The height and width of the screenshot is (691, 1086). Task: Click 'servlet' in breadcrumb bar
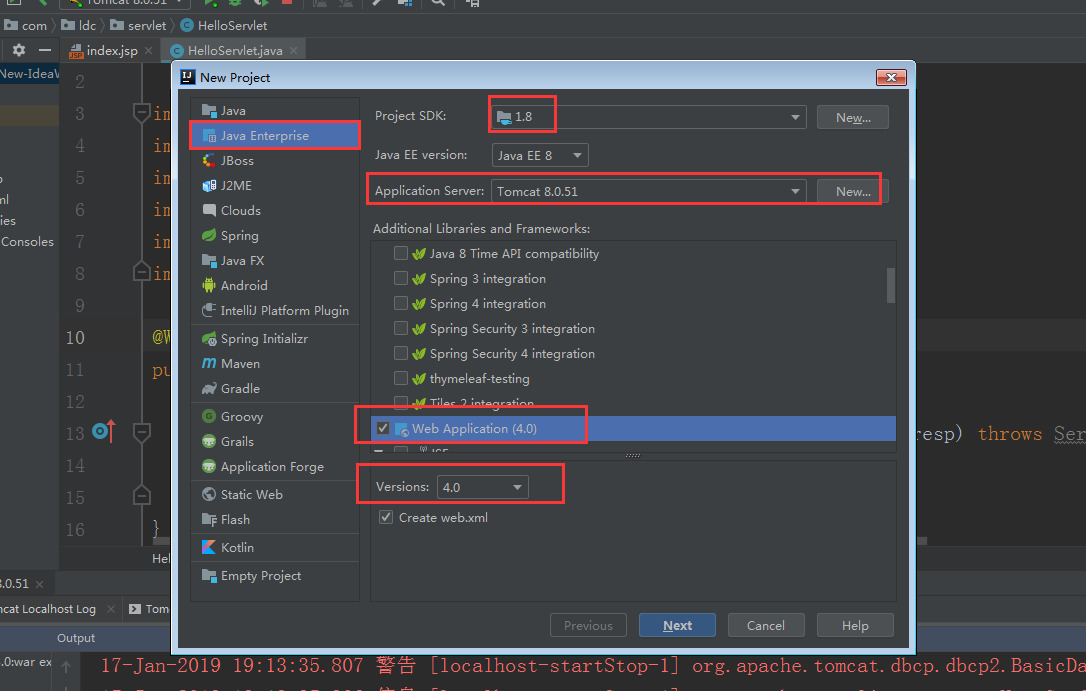pyautogui.click(x=147, y=26)
